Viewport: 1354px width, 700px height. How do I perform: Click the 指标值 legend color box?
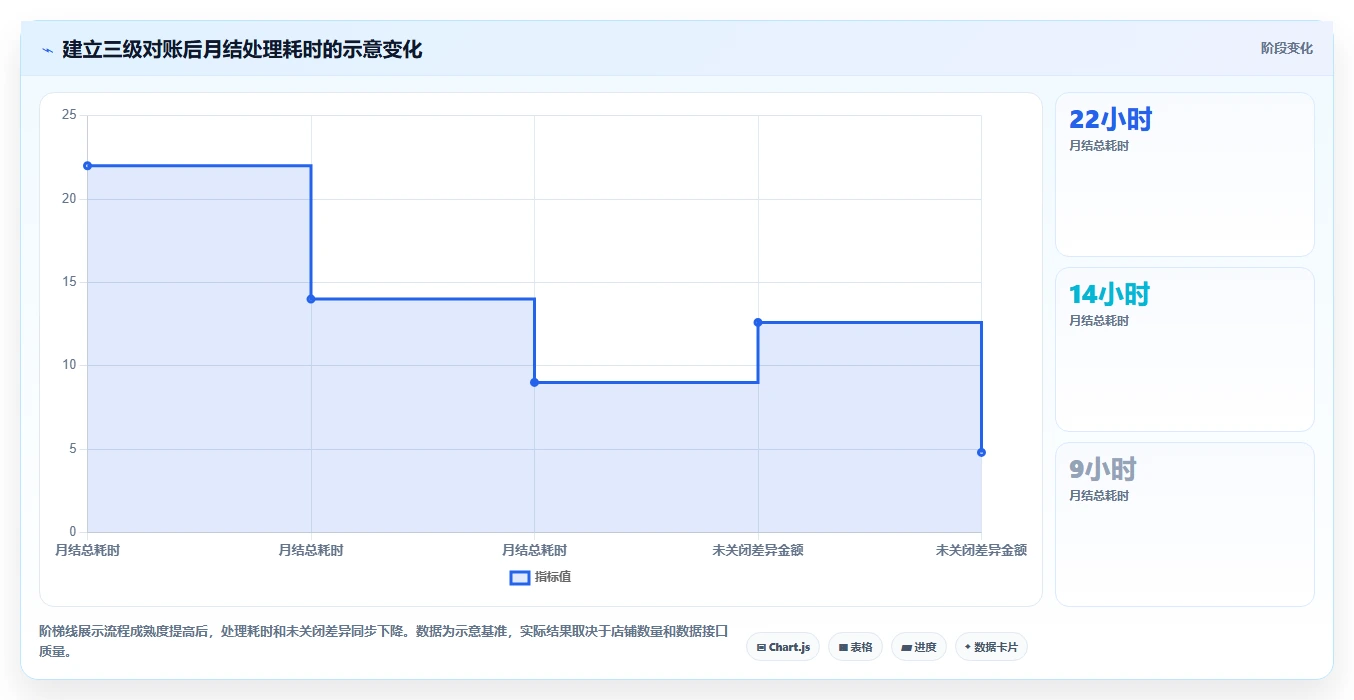coord(520,577)
